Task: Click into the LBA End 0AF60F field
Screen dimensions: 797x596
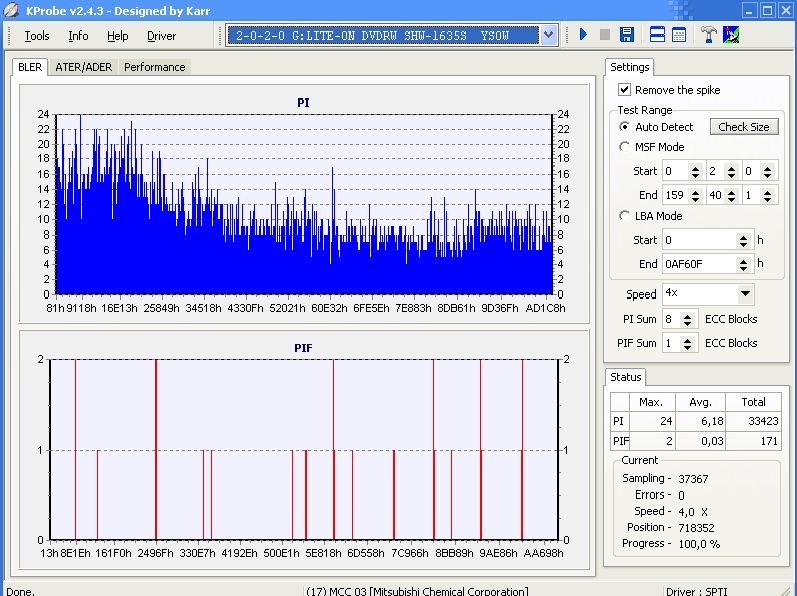Action: [699, 264]
